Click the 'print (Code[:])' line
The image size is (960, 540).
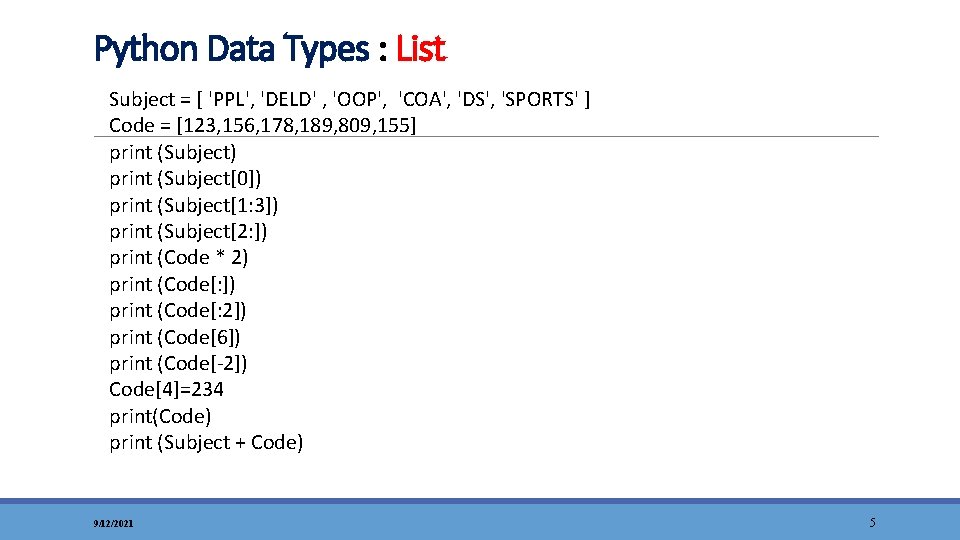[172, 285]
